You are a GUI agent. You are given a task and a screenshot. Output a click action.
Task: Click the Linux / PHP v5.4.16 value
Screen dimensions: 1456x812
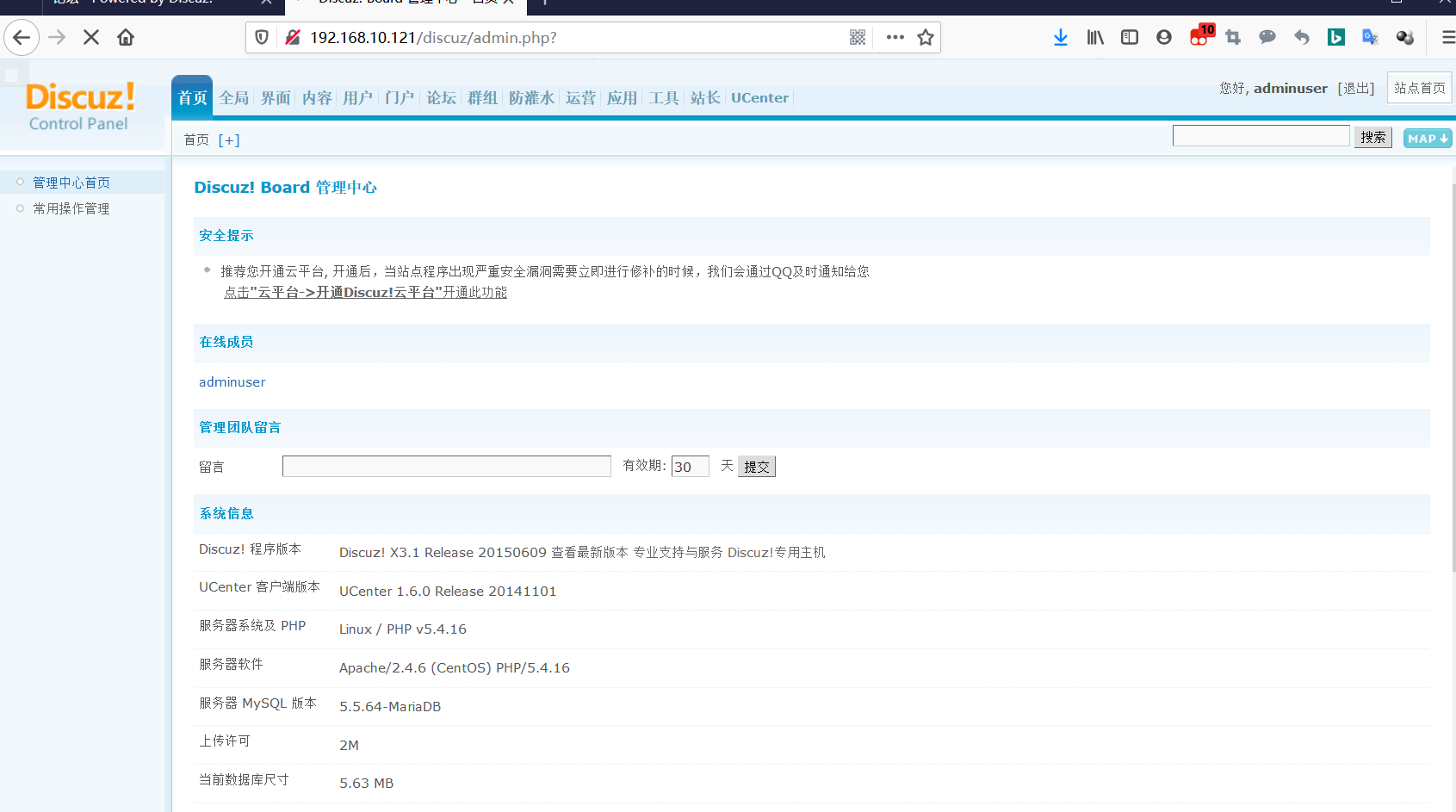[403, 629]
